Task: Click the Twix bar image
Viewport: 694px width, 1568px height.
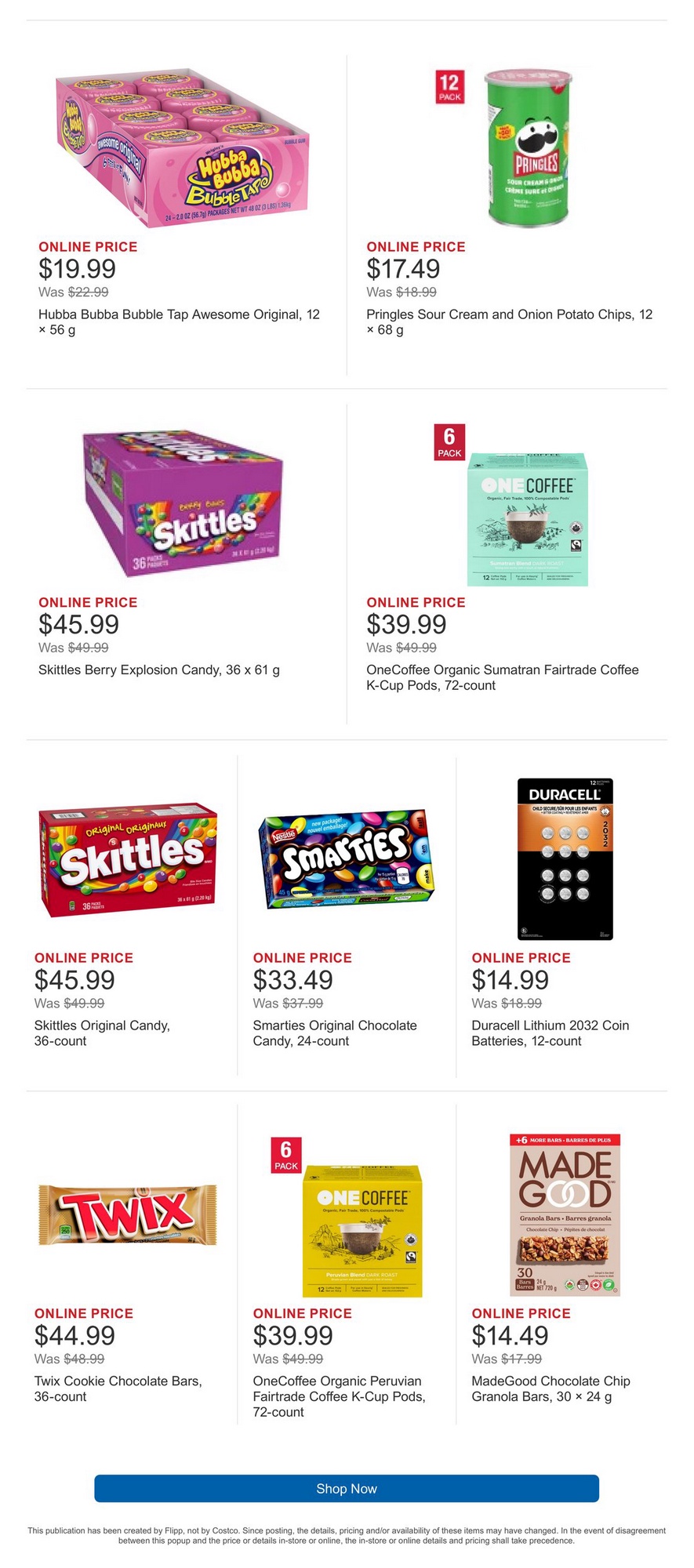Action: click(127, 1214)
